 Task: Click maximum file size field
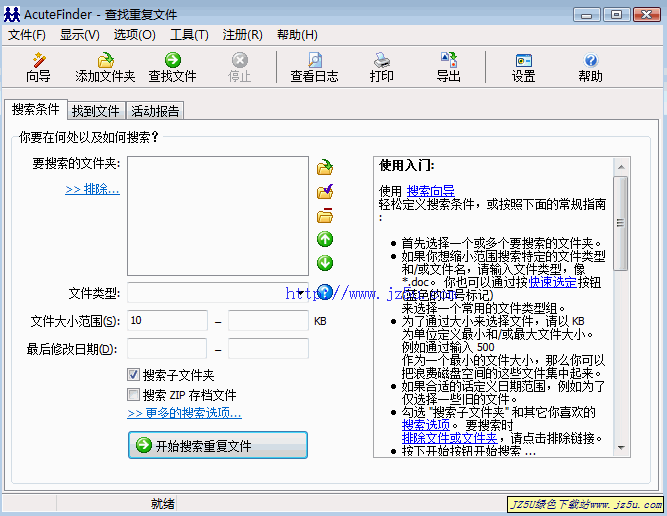pos(268,320)
